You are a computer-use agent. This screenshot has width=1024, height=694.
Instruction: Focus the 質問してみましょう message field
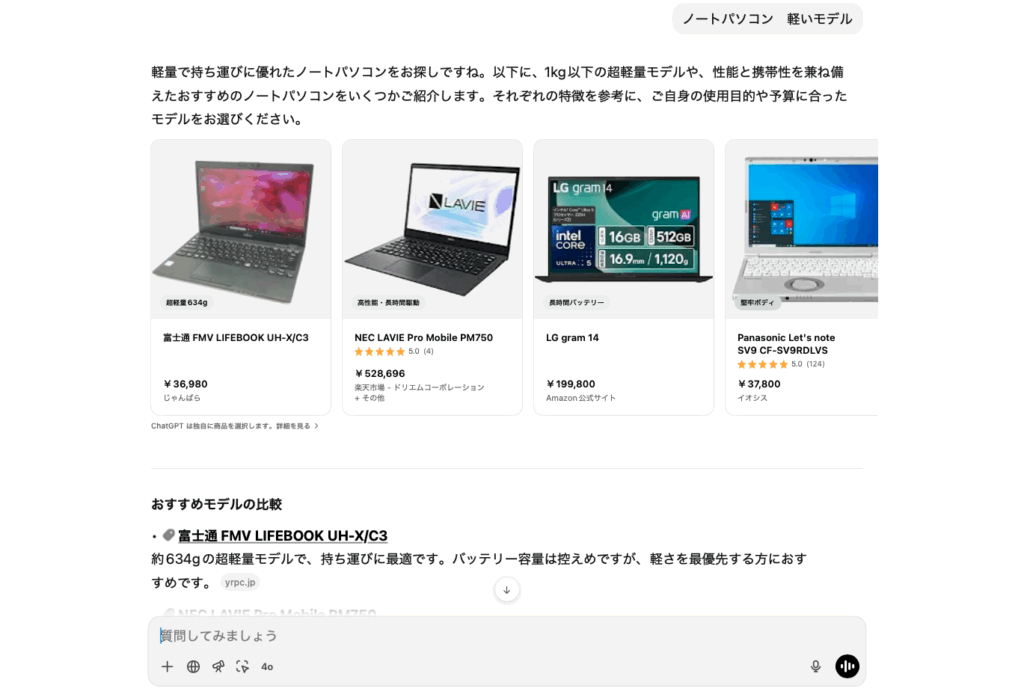pyautogui.click(x=507, y=635)
